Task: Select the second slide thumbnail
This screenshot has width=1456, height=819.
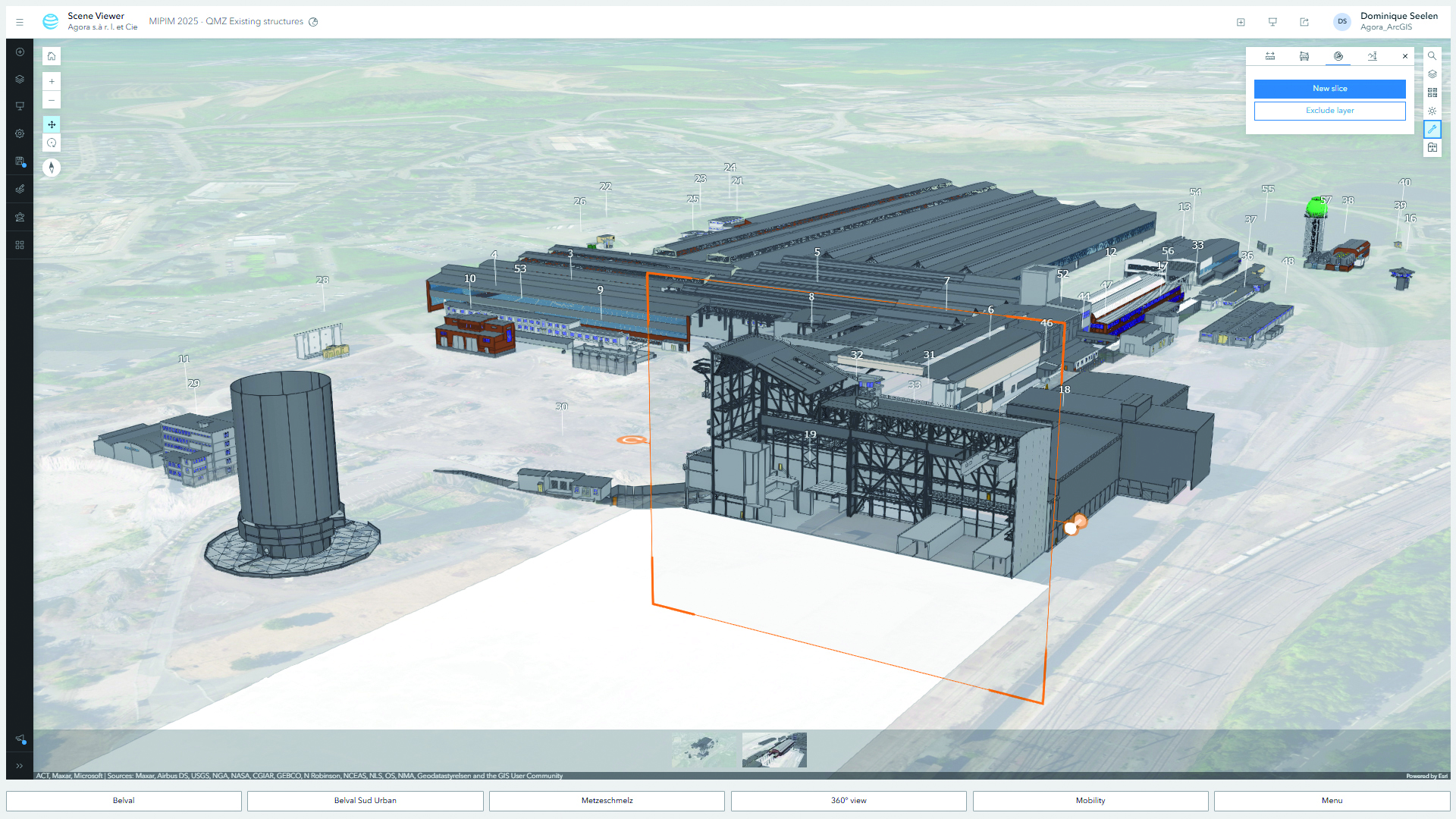Action: 774,750
